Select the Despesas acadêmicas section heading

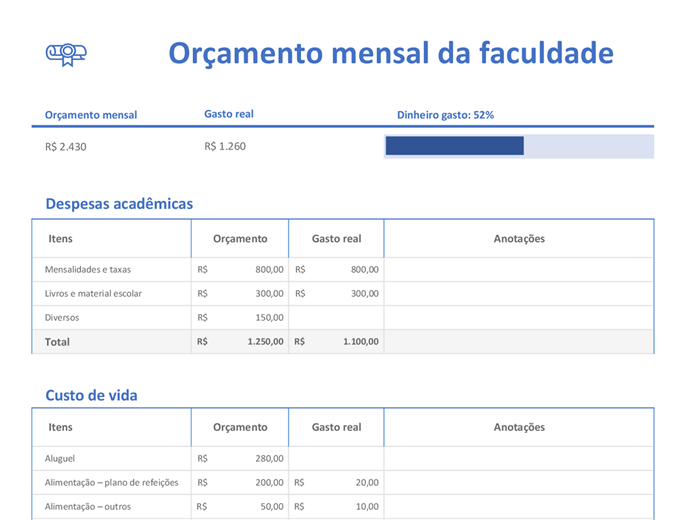click(119, 204)
